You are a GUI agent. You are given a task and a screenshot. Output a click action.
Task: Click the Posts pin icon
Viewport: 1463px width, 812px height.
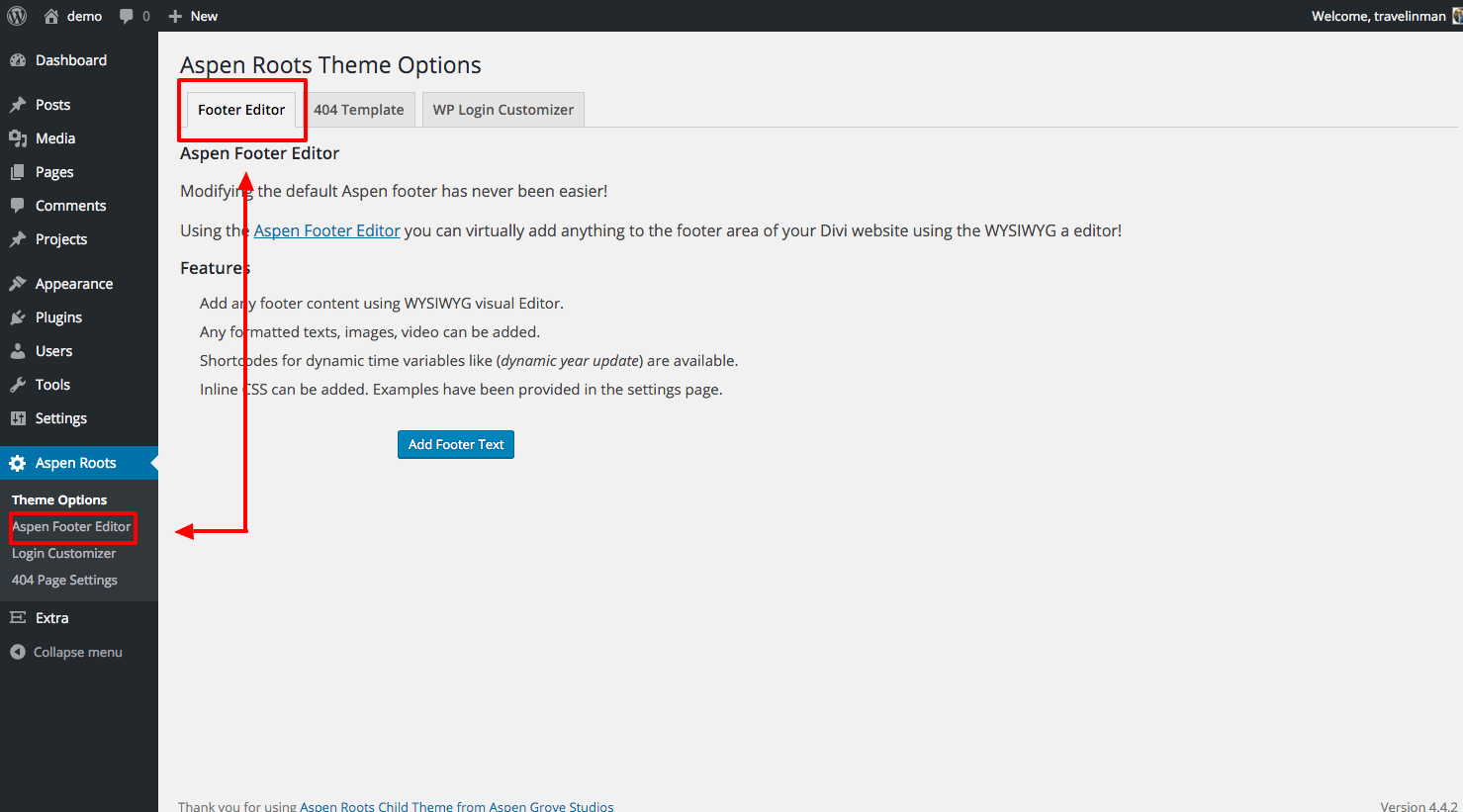pyautogui.click(x=18, y=105)
